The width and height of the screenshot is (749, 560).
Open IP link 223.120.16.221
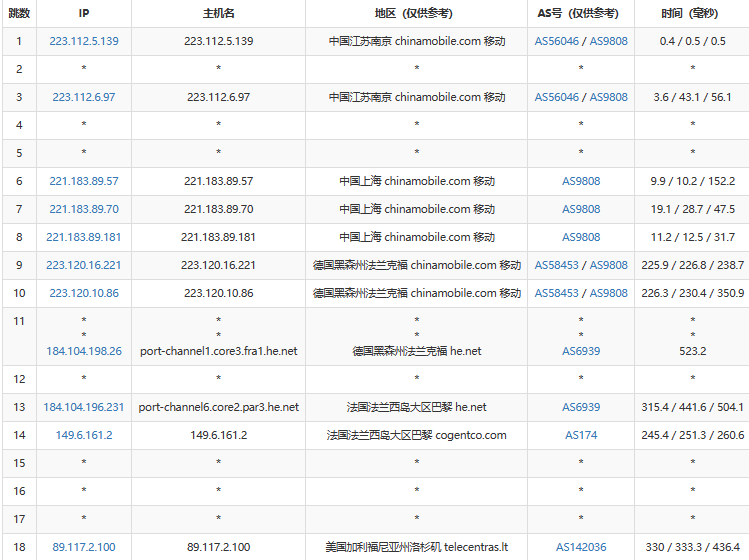[84, 265]
